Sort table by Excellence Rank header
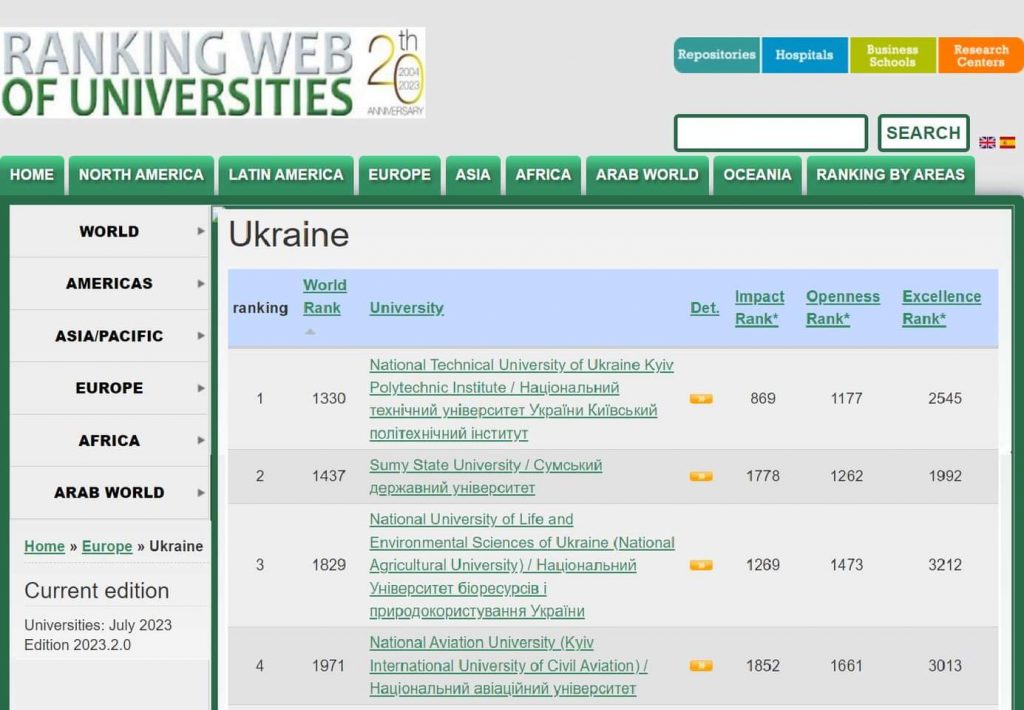The height and width of the screenshot is (710, 1024). pyautogui.click(x=942, y=308)
